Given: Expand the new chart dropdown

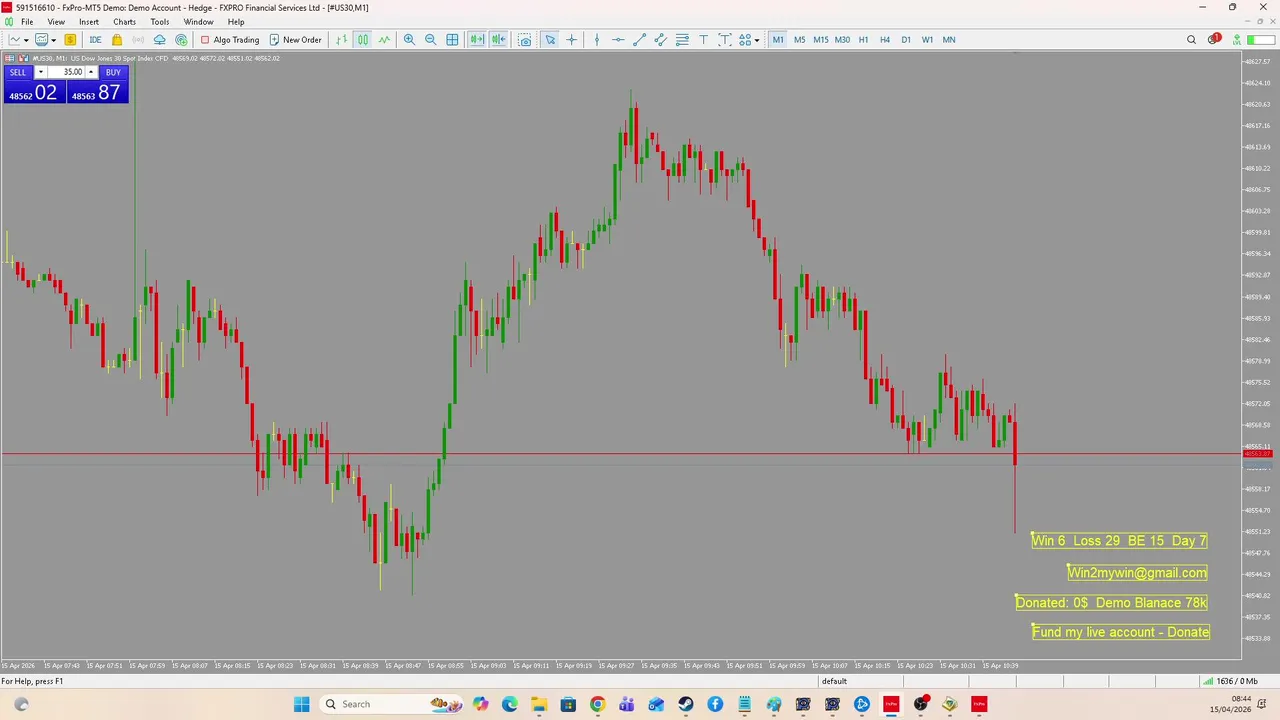Looking at the screenshot, I should (x=26, y=40).
